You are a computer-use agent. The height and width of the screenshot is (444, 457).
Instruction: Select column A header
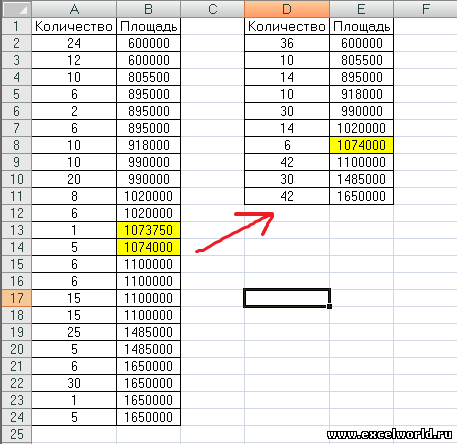(74, 9)
